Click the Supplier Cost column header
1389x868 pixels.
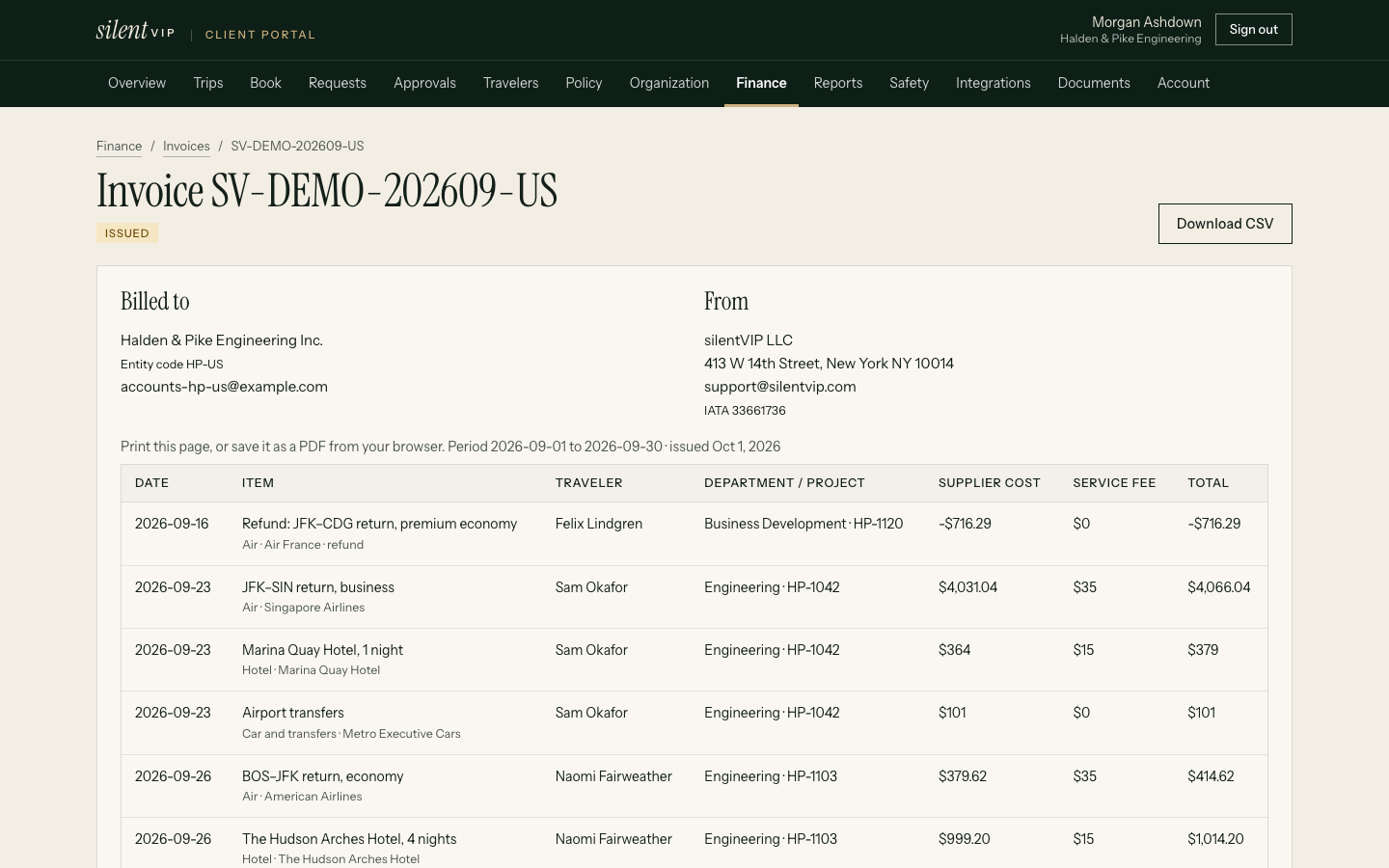point(990,483)
